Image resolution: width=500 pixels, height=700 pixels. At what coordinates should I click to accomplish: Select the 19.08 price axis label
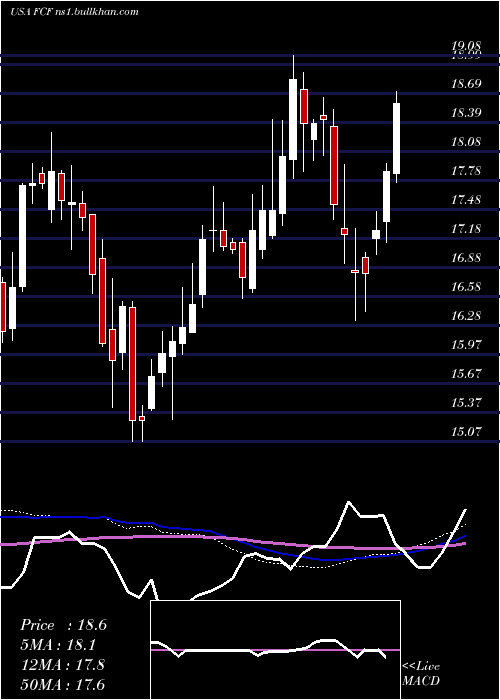tap(466, 46)
